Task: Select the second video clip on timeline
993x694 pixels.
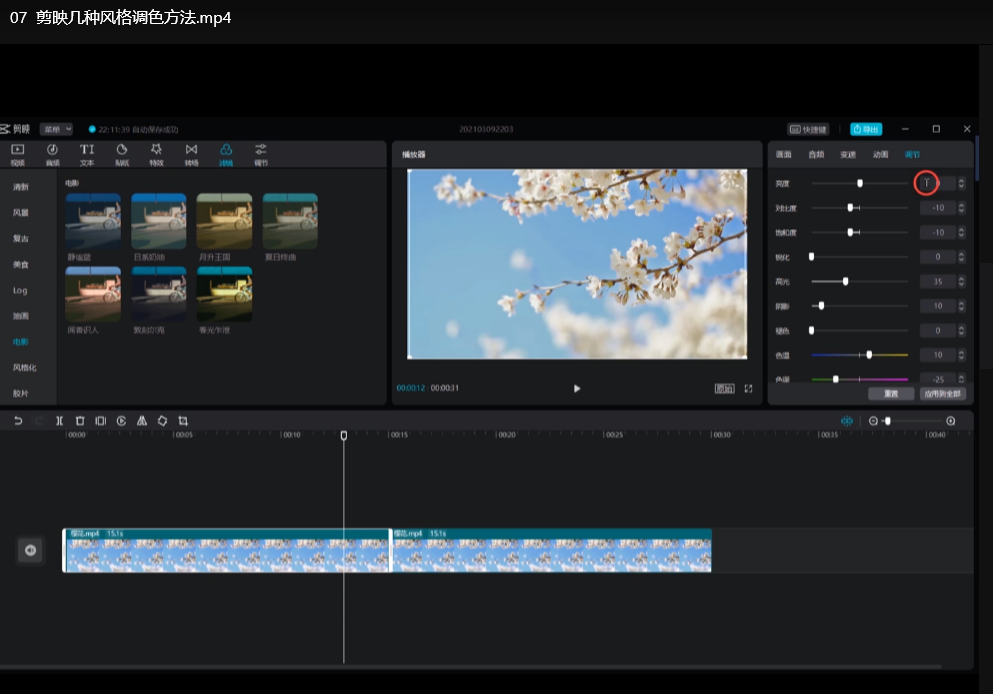Action: click(x=552, y=550)
